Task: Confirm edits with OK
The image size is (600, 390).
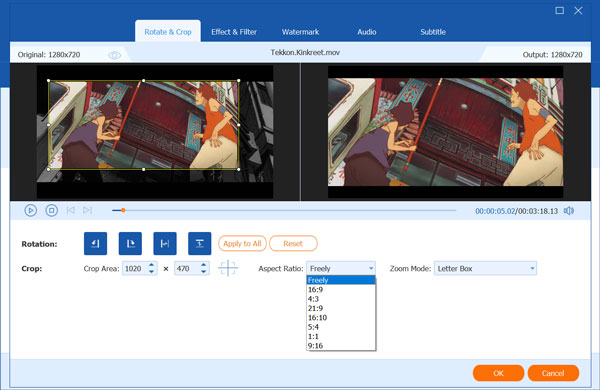Action: pyautogui.click(x=498, y=373)
